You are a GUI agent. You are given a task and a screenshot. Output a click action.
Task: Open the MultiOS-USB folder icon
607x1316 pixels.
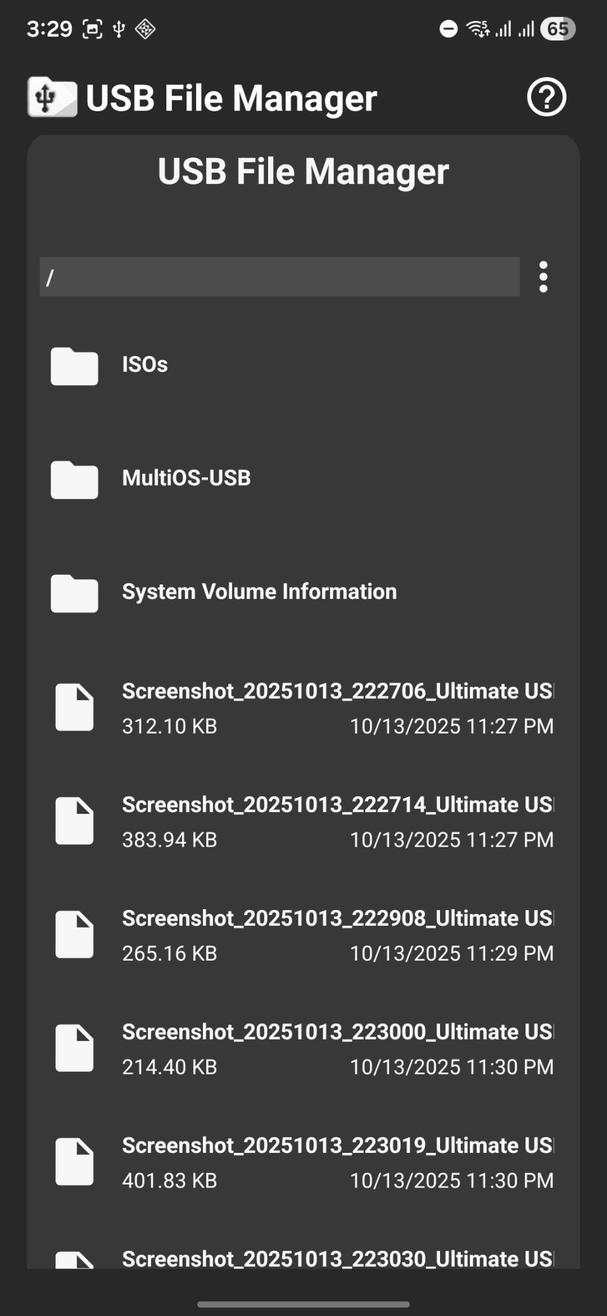click(x=74, y=479)
